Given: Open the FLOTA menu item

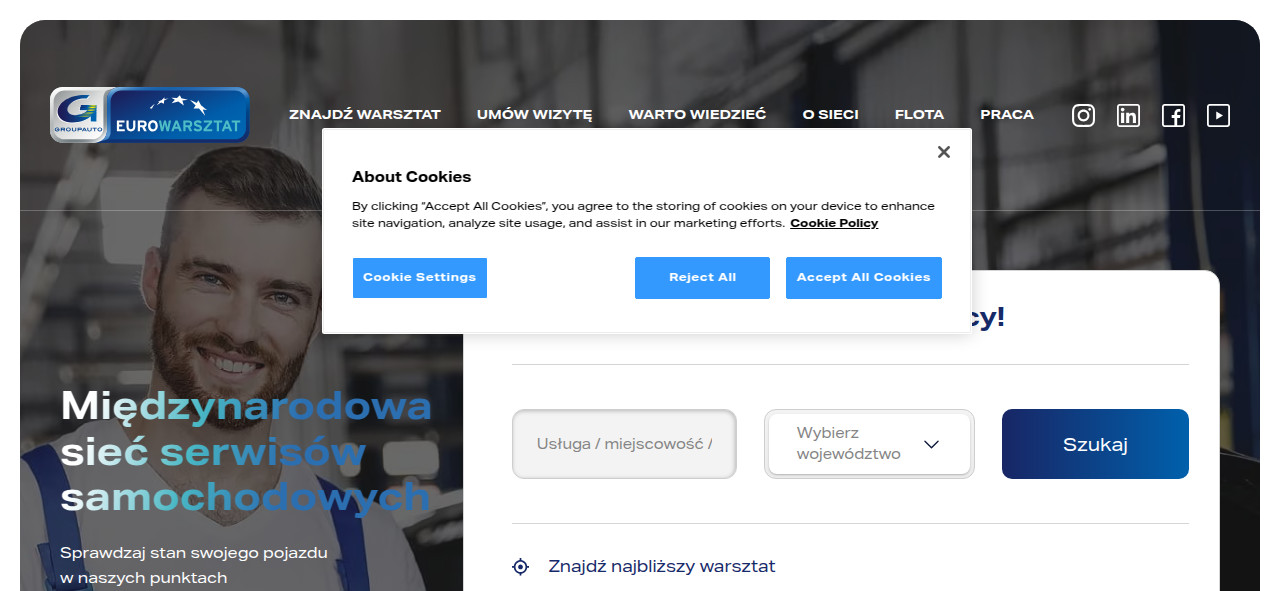Looking at the screenshot, I should pyautogui.click(x=919, y=115).
